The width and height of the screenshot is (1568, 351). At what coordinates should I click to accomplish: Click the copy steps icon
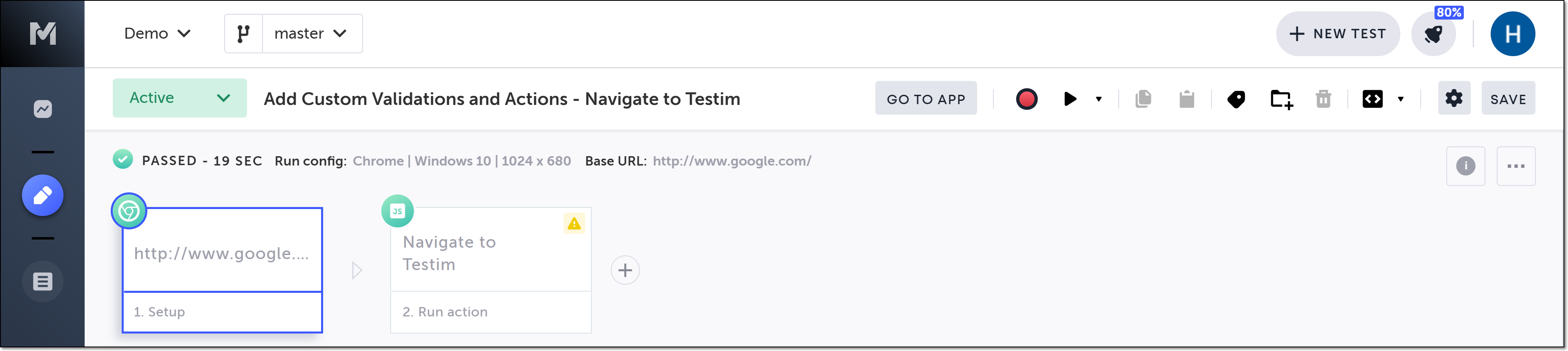[x=1143, y=99]
